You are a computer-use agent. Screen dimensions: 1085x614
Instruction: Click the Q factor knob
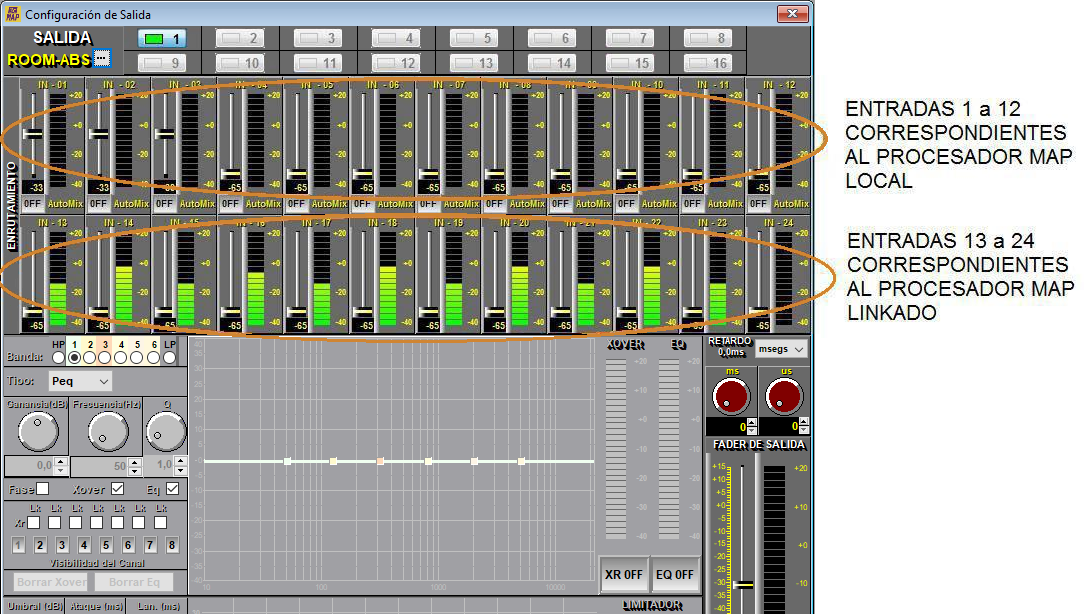tap(166, 431)
